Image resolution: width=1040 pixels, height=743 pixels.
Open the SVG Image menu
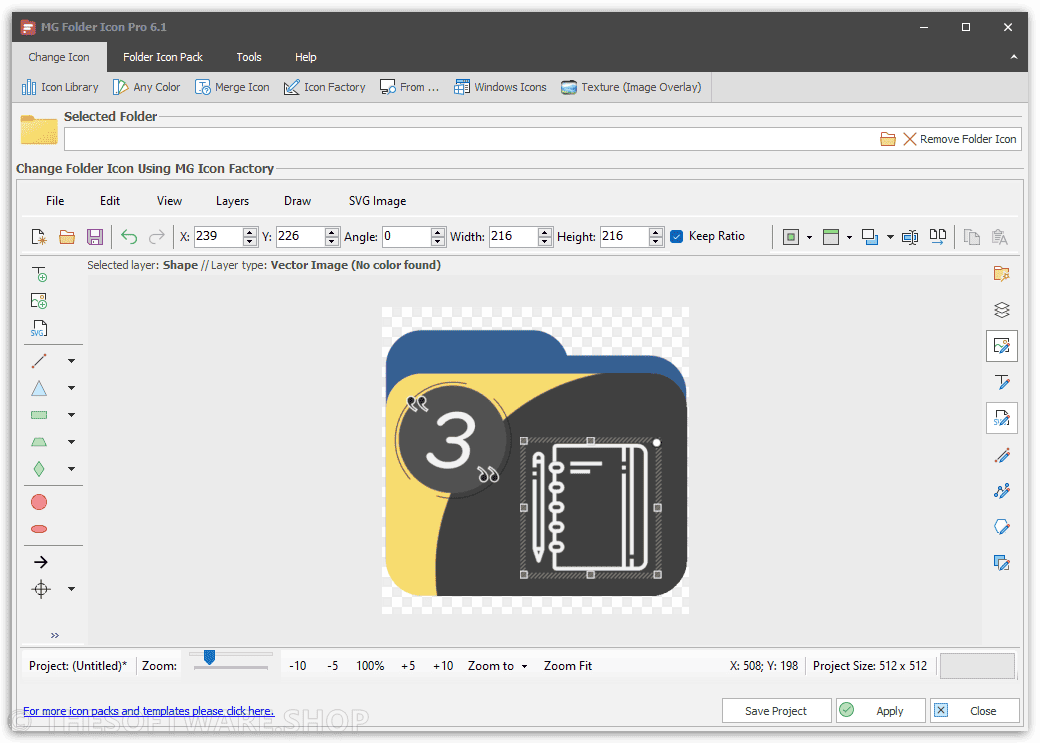coord(377,201)
